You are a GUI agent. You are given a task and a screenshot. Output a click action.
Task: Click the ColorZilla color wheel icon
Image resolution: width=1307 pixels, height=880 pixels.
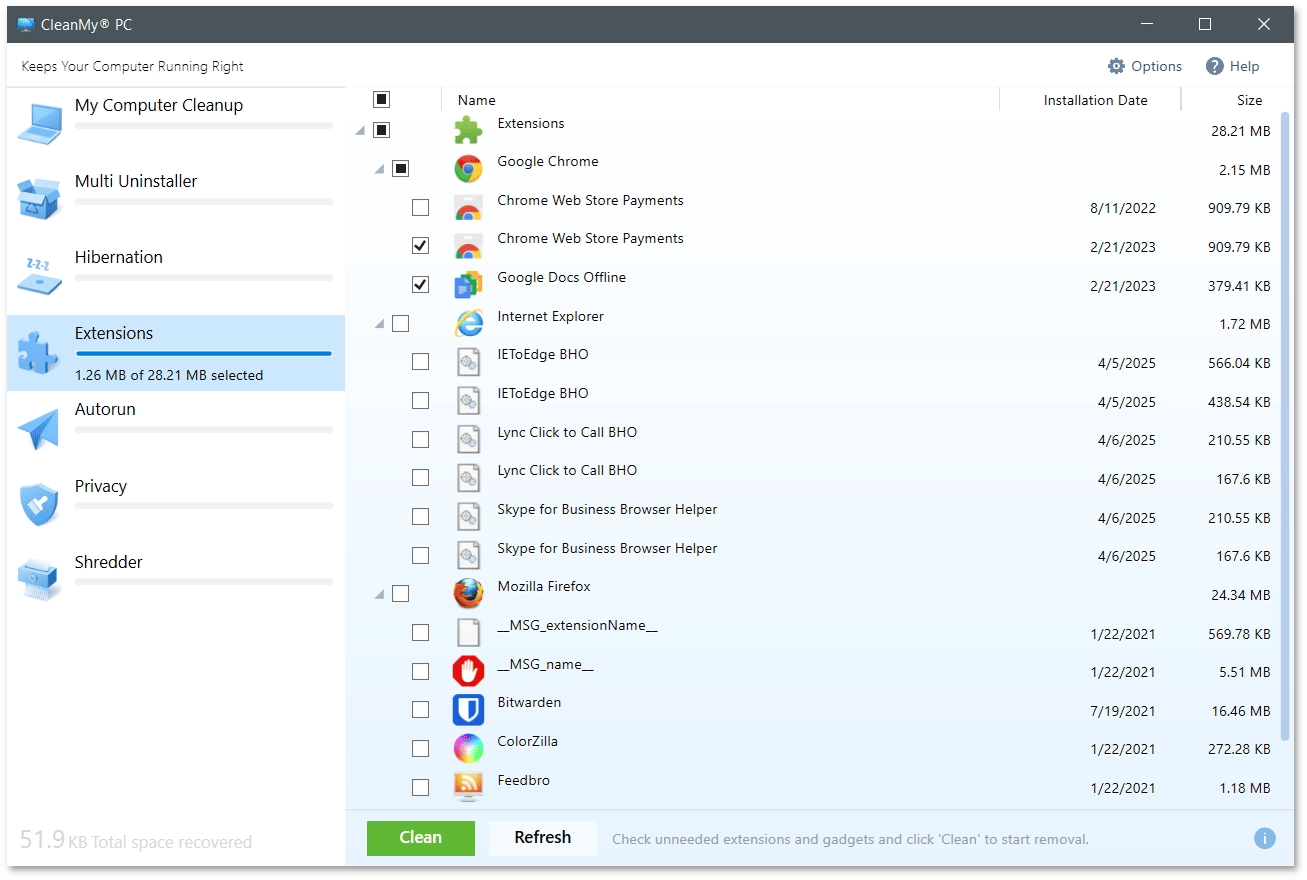pyautogui.click(x=468, y=748)
